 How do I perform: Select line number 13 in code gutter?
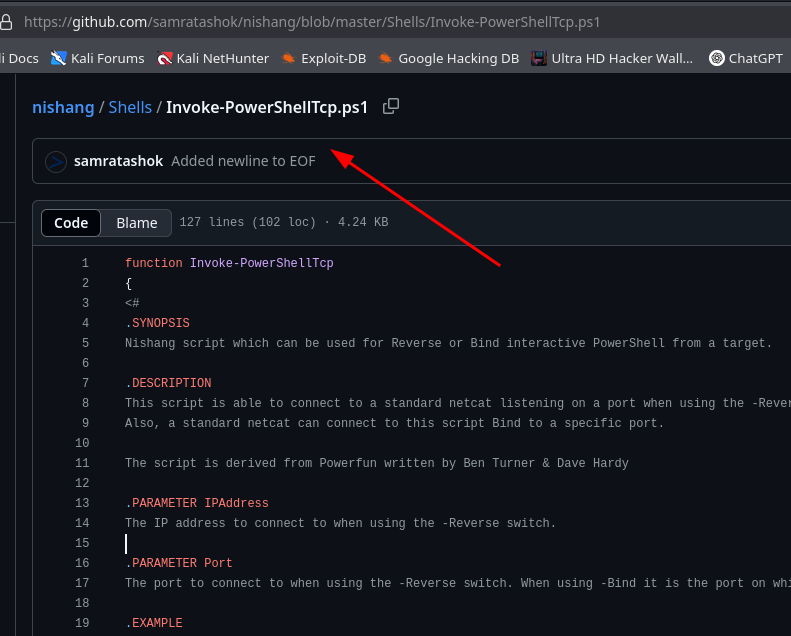point(82,503)
